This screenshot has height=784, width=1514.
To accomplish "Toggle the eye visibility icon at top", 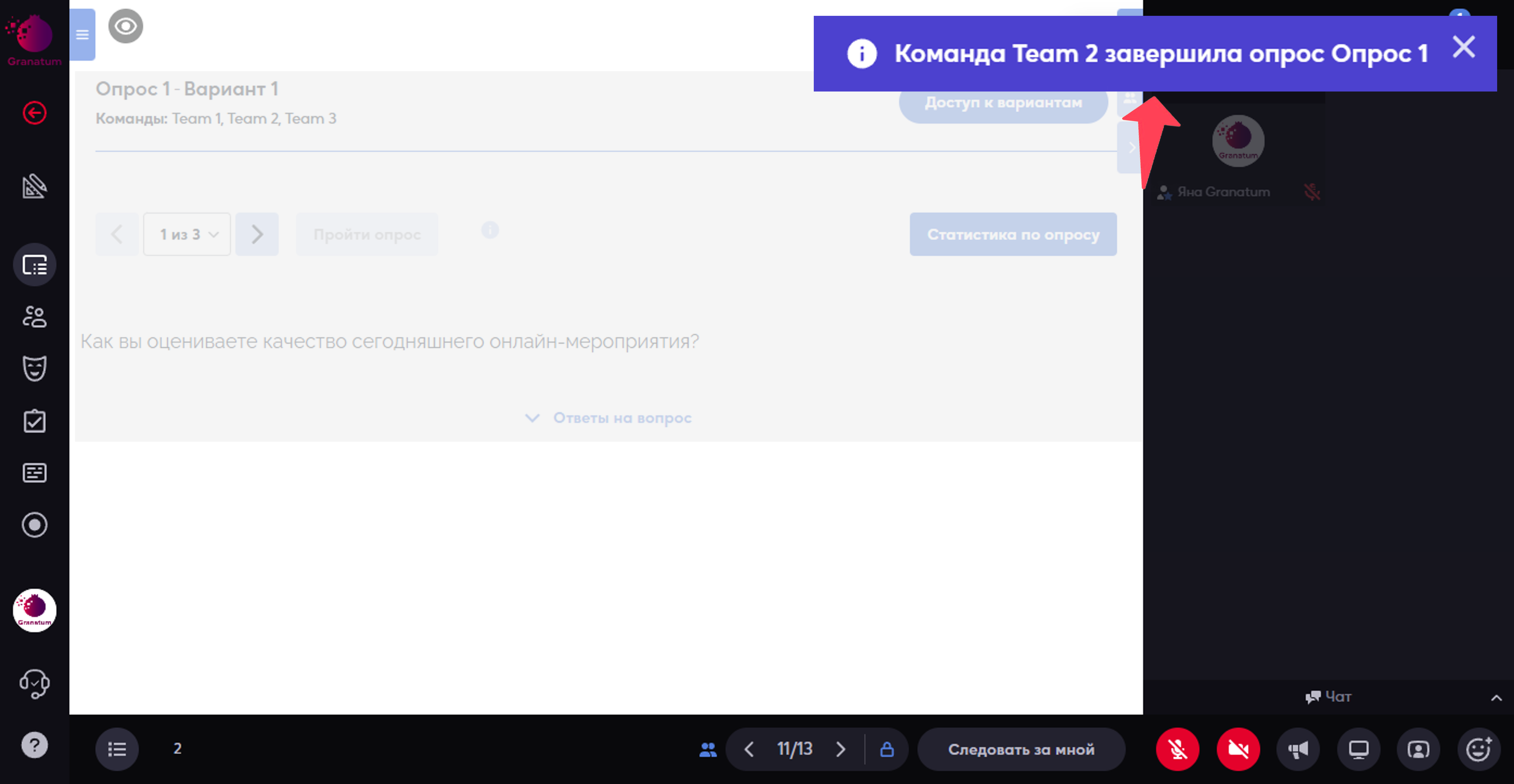I will (125, 26).
